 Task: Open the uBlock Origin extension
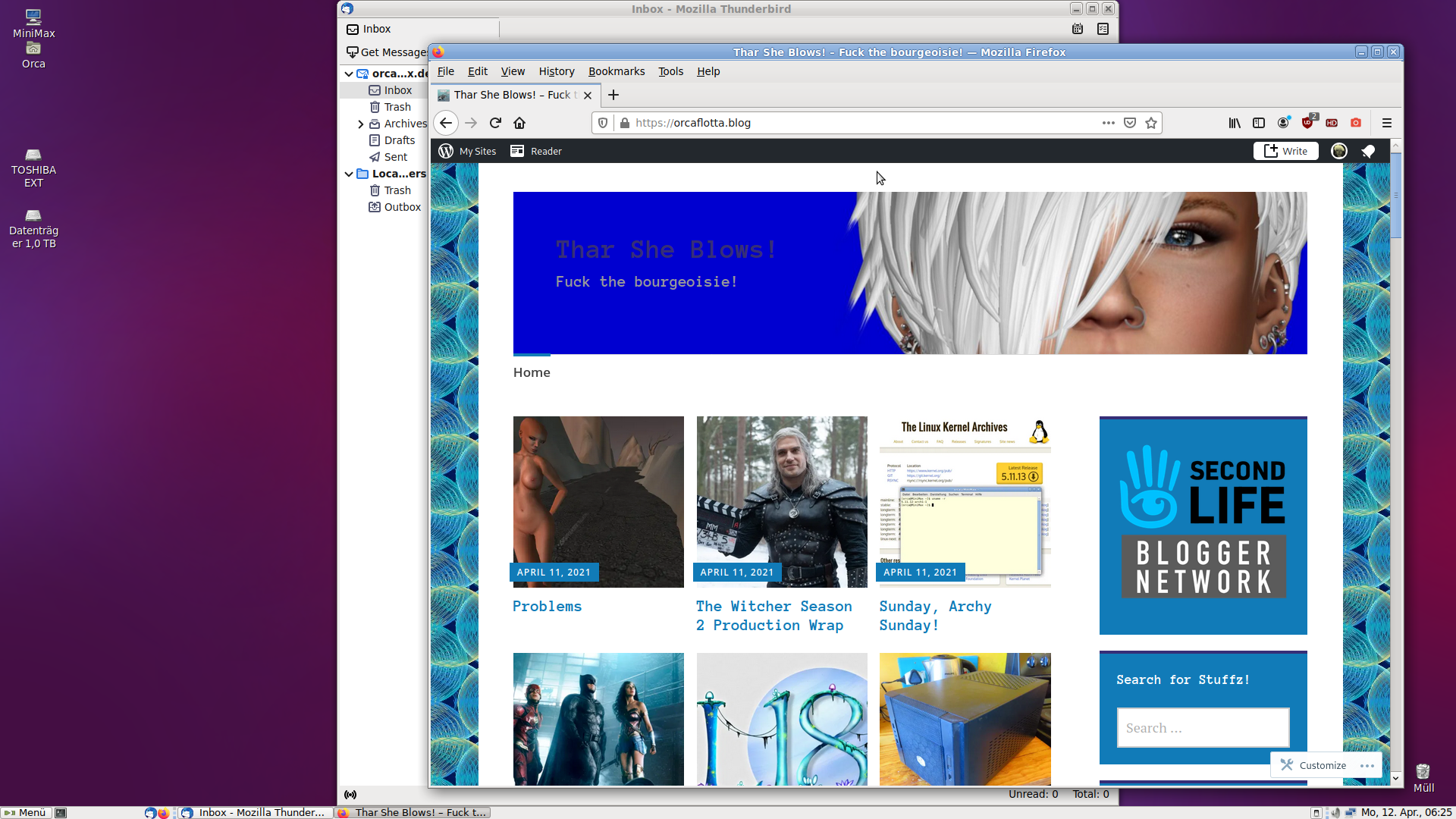[1308, 122]
